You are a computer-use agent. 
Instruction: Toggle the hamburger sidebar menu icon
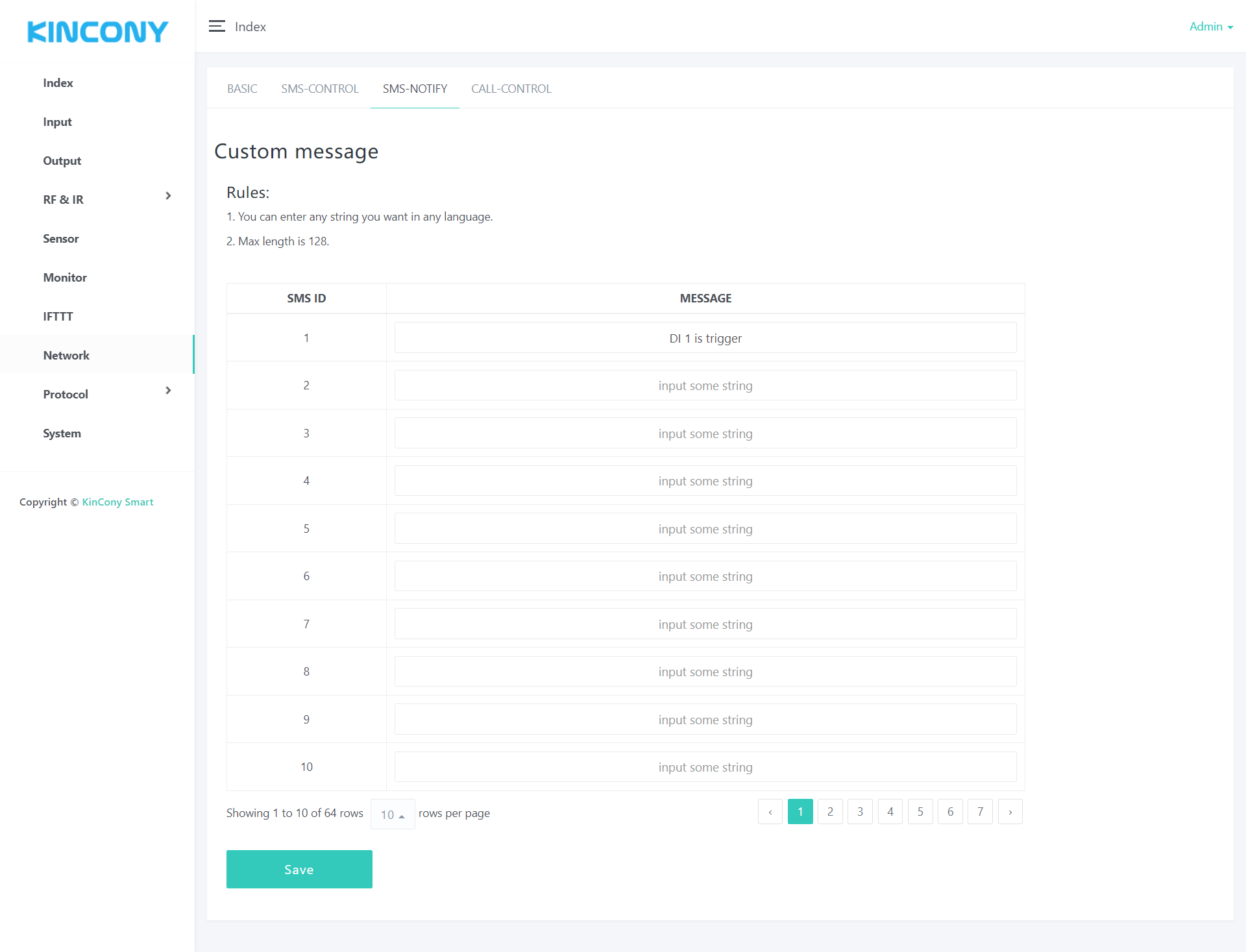217,27
